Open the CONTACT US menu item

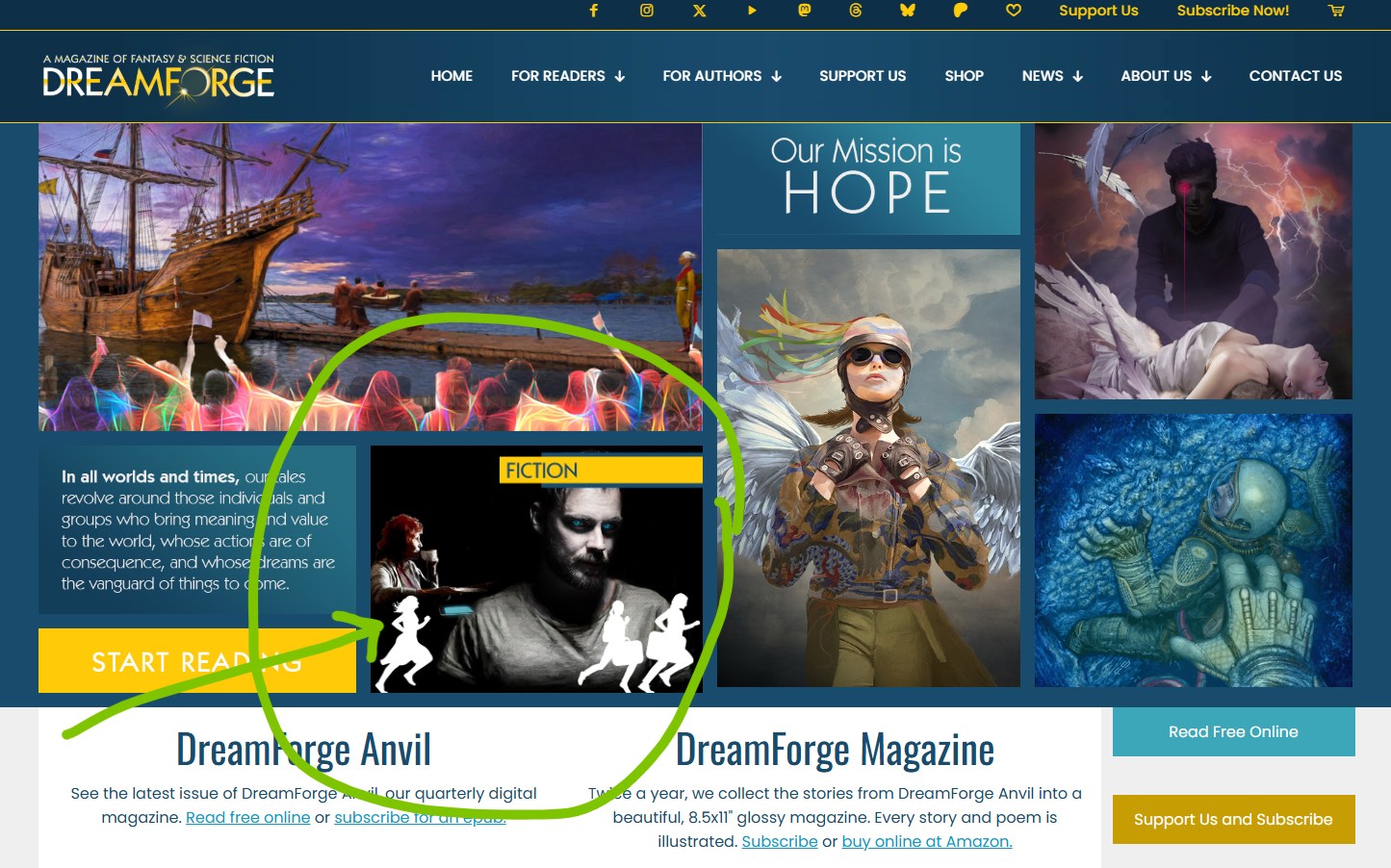(x=1296, y=76)
